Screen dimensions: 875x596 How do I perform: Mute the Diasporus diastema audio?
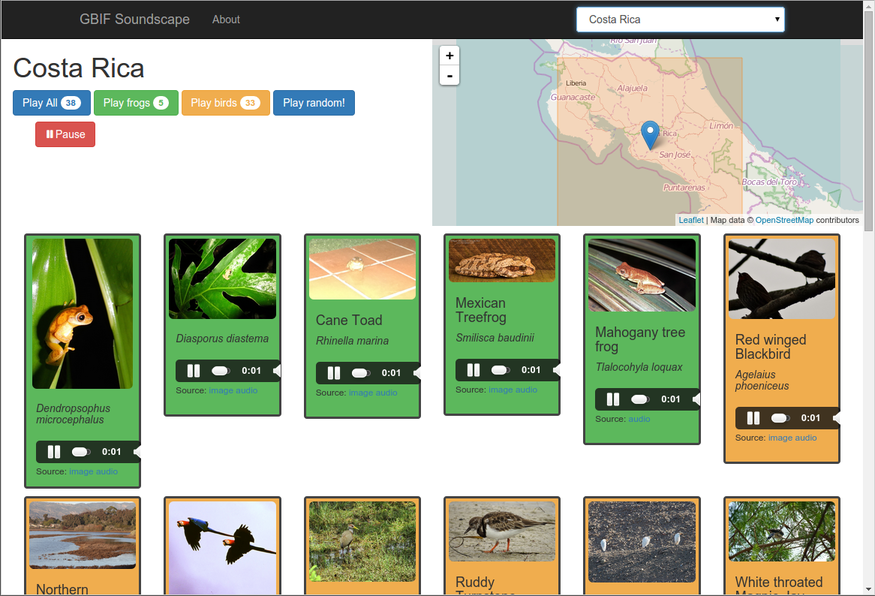pyautogui.click(x=277, y=371)
